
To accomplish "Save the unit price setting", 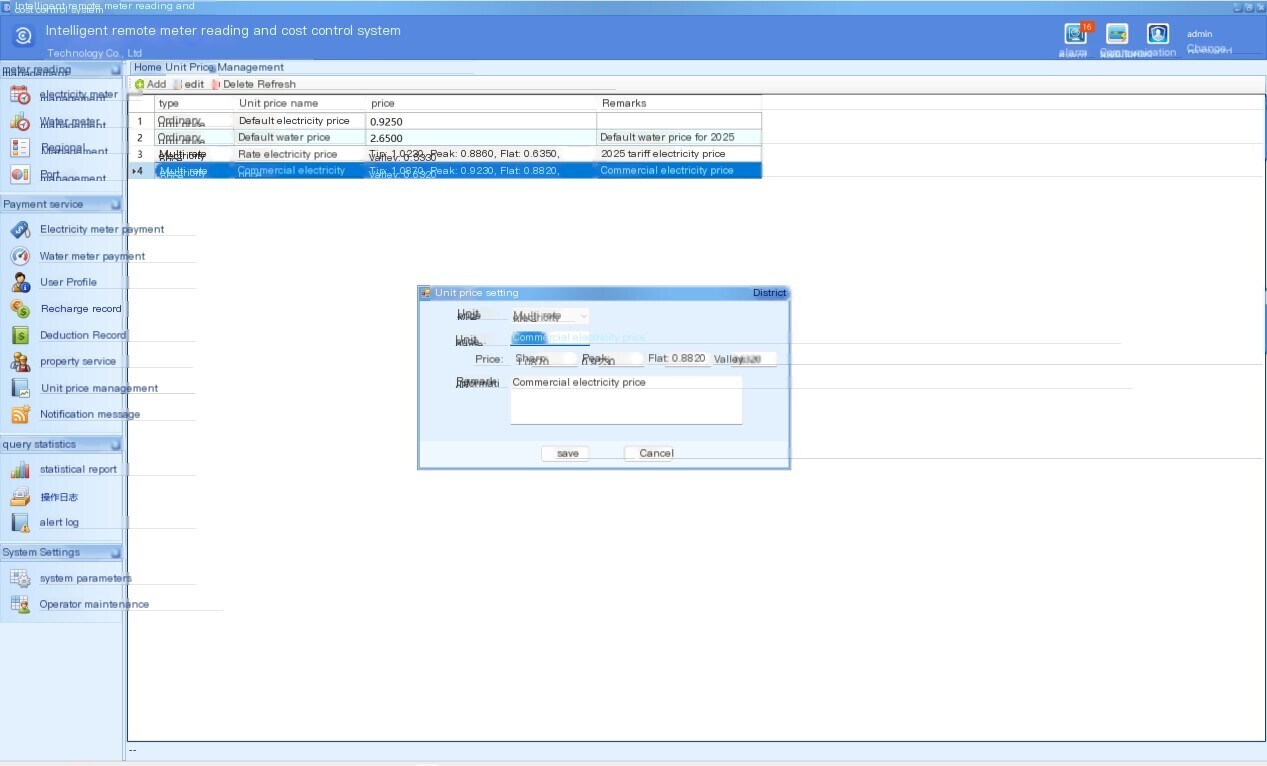I will pos(566,453).
